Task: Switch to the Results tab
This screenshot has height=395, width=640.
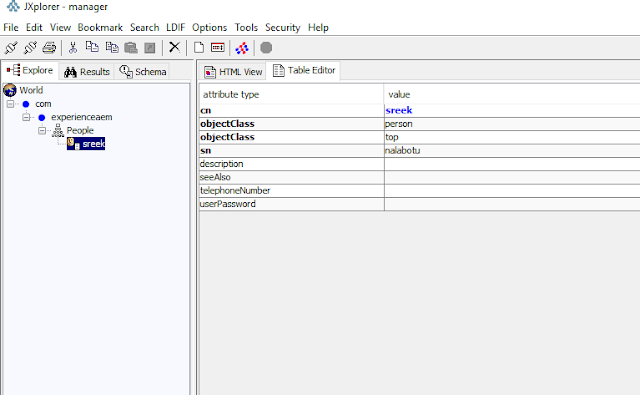Action: tap(87, 72)
